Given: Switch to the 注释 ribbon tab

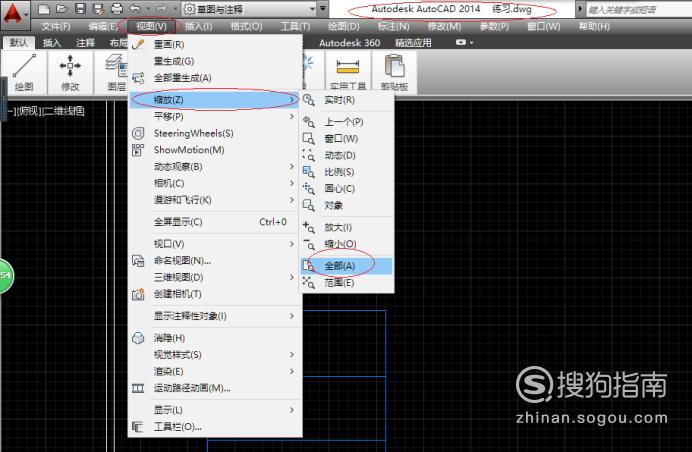Looking at the screenshot, I should (x=85, y=43).
